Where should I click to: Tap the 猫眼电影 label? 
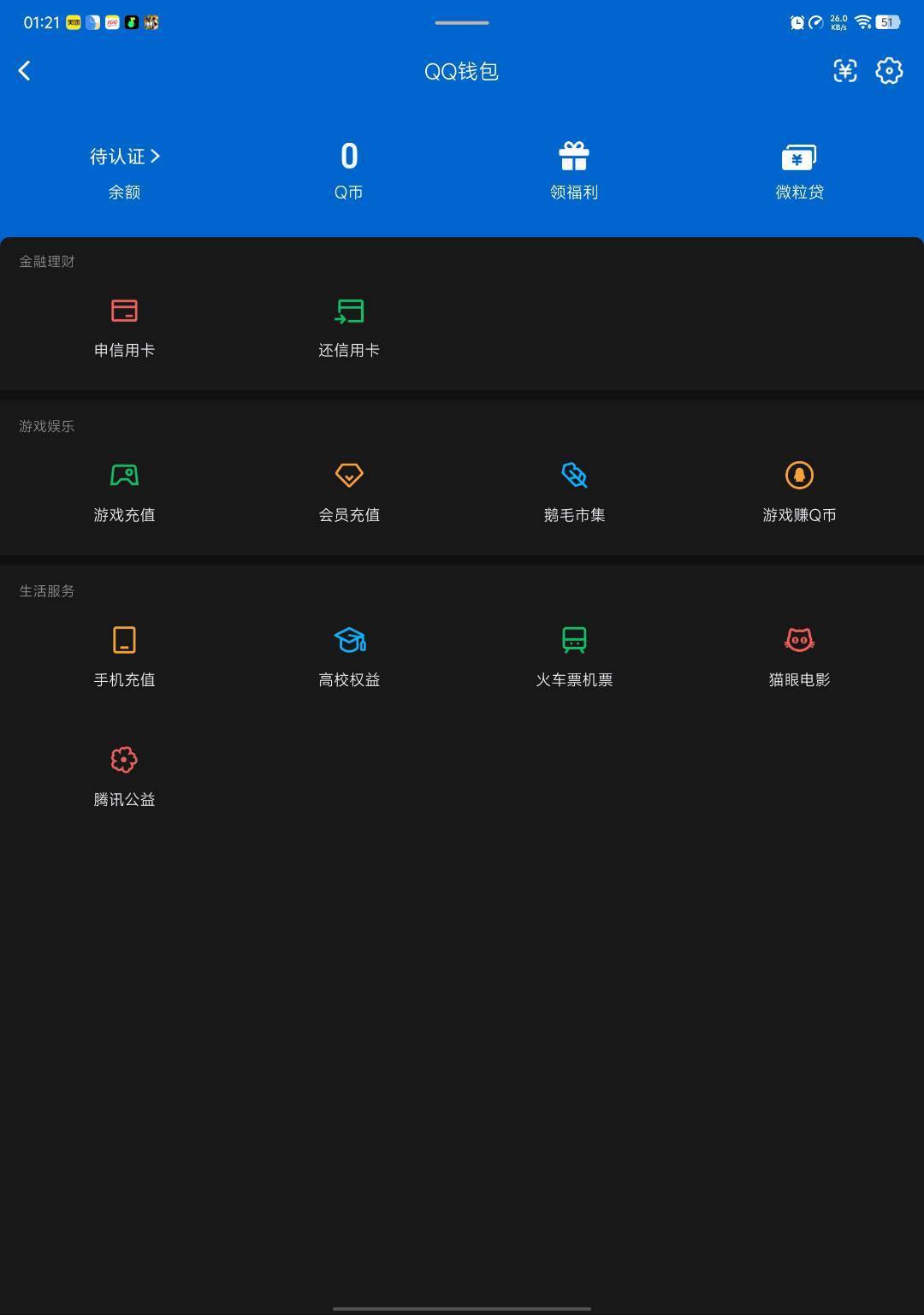pyautogui.click(x=799, y=680)
